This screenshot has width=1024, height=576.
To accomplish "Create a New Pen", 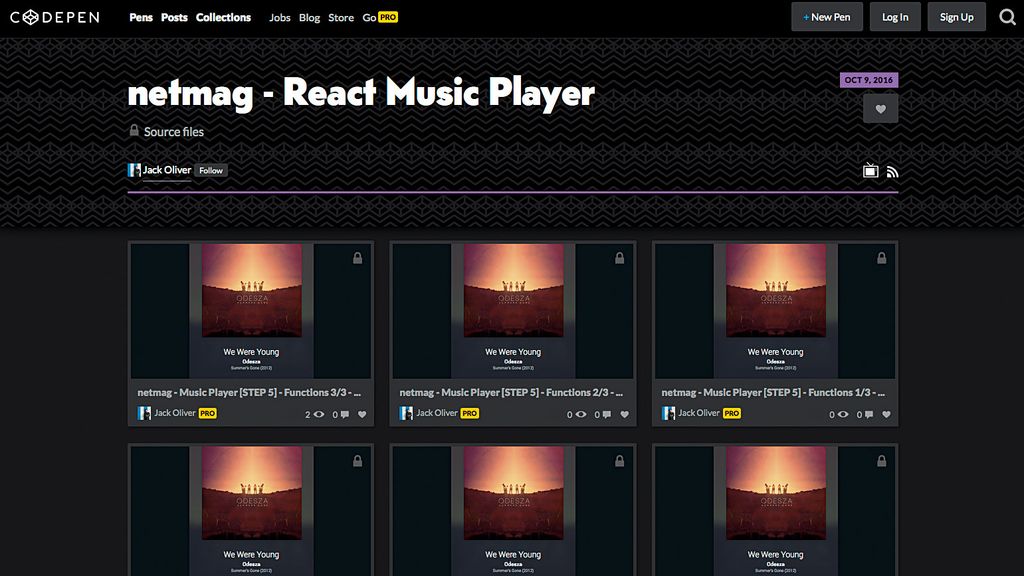I will 827,17.
